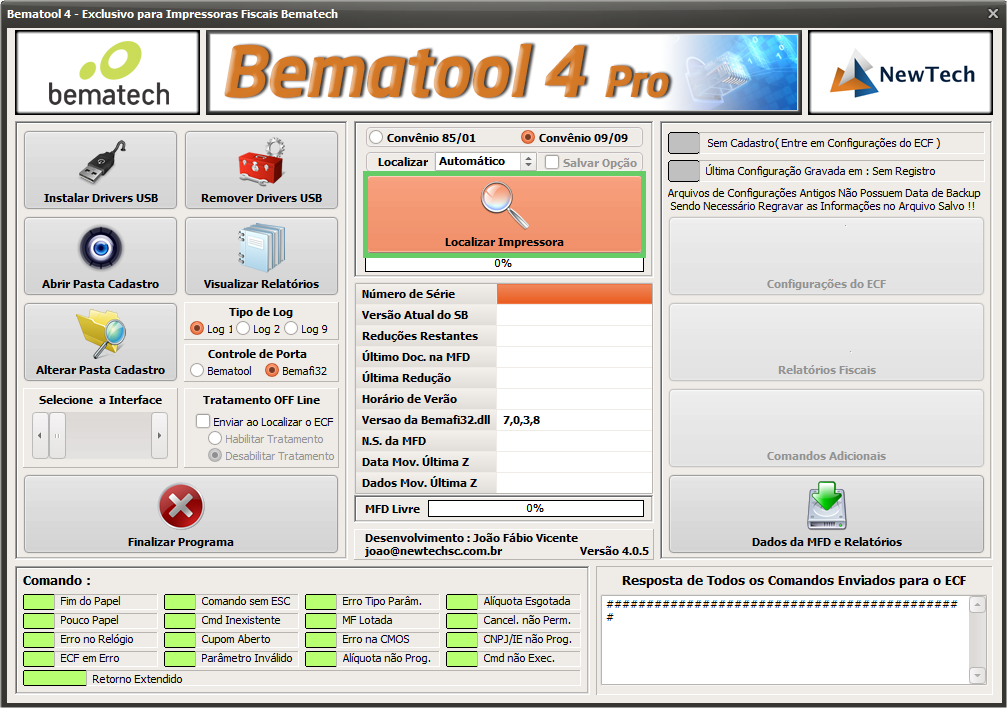The width and height of the screenshot is (1007, 708).
Task: Click the disabled Relatórios Fiscais button
Action: tap(826, 342)
